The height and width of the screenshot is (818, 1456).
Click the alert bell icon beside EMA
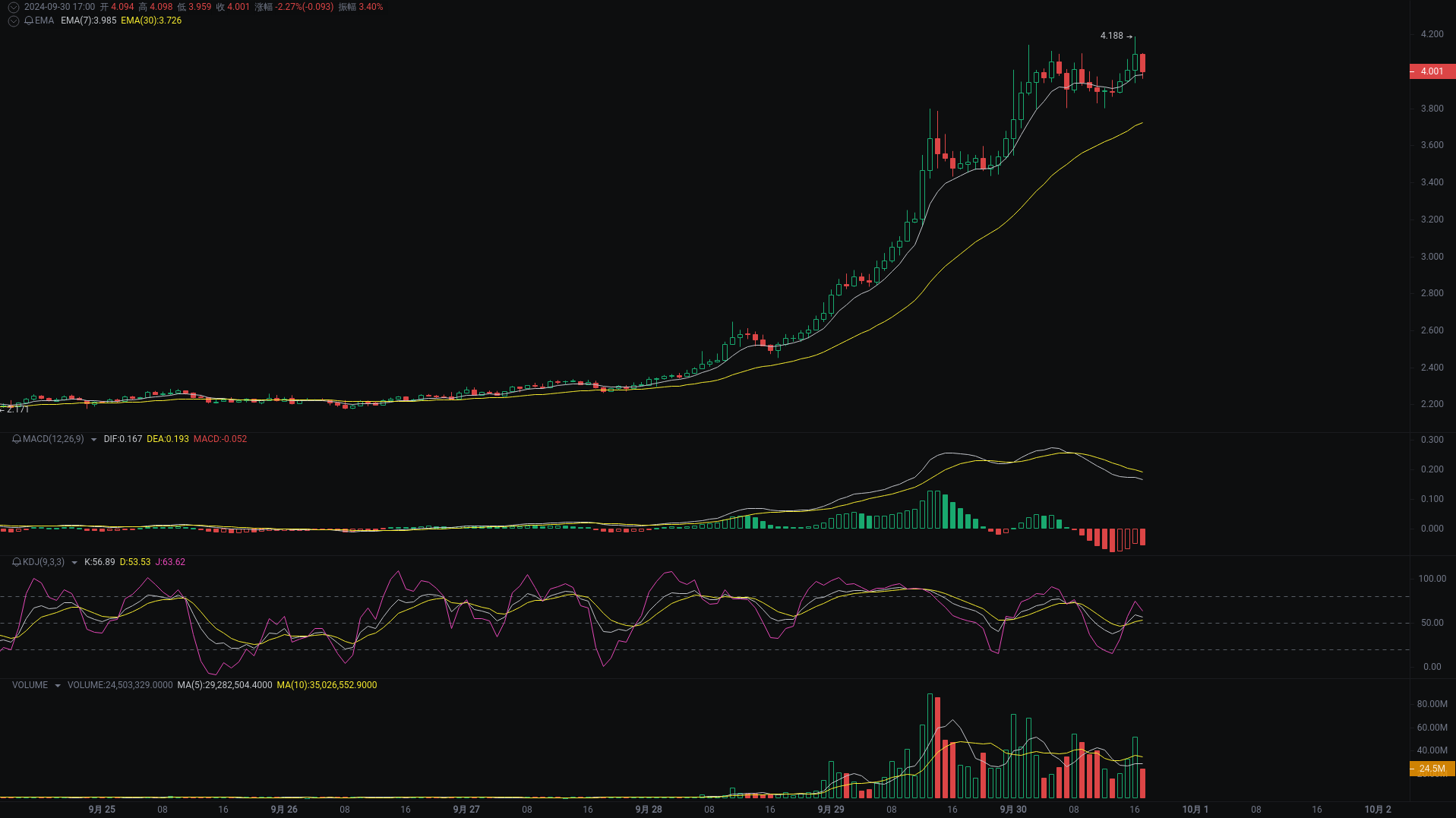29,21
